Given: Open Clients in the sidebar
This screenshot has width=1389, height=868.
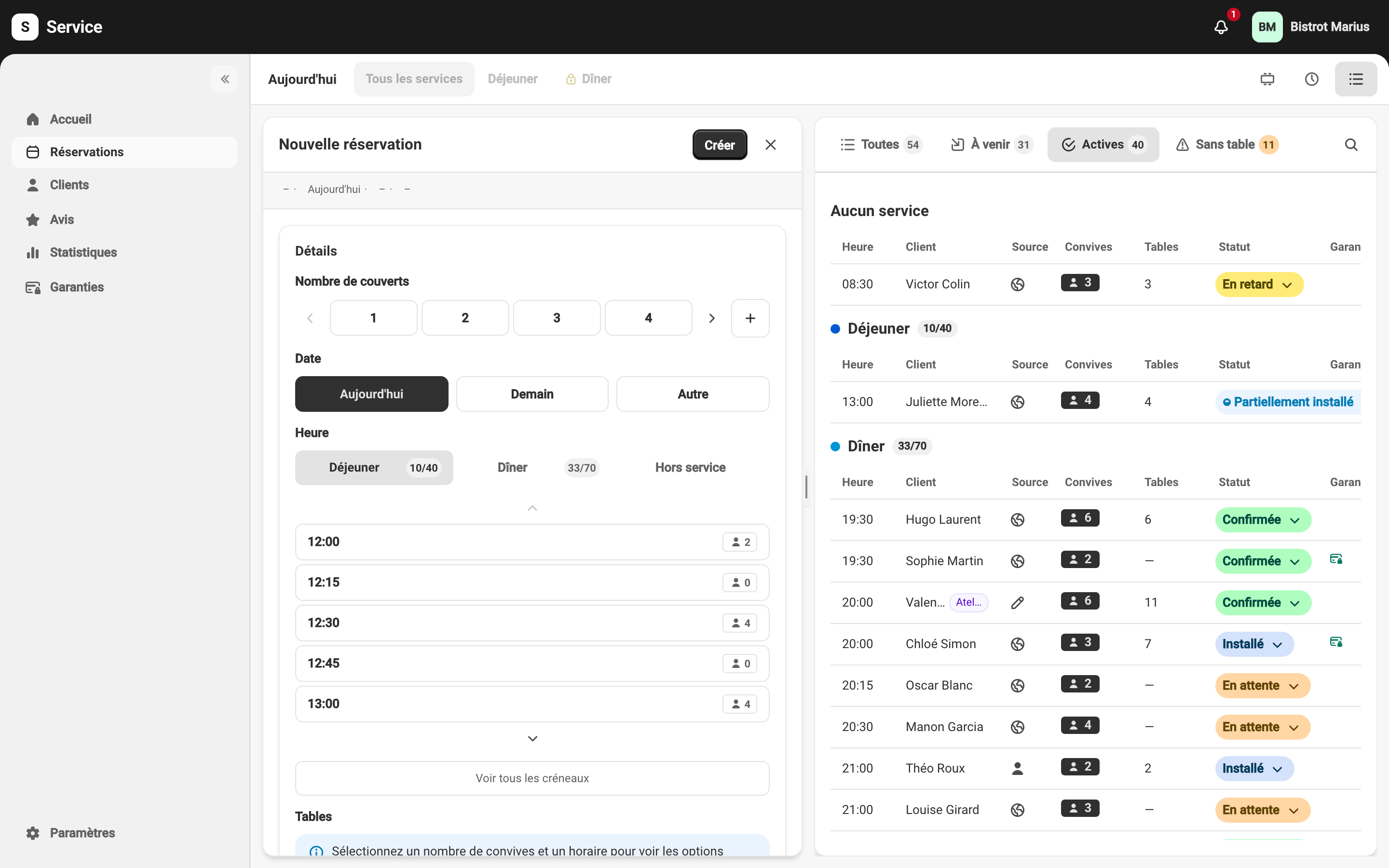Looking at the screenshot, I should coord(124,185).
